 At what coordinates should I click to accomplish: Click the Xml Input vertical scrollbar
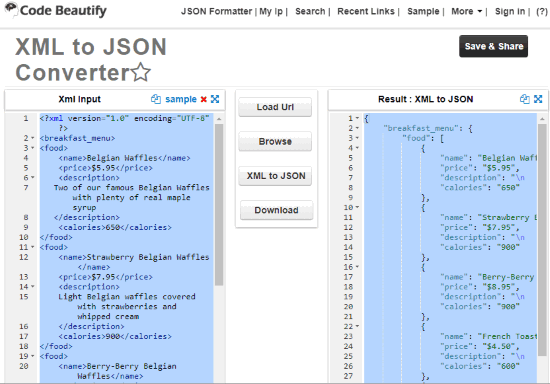pos(219,204)
